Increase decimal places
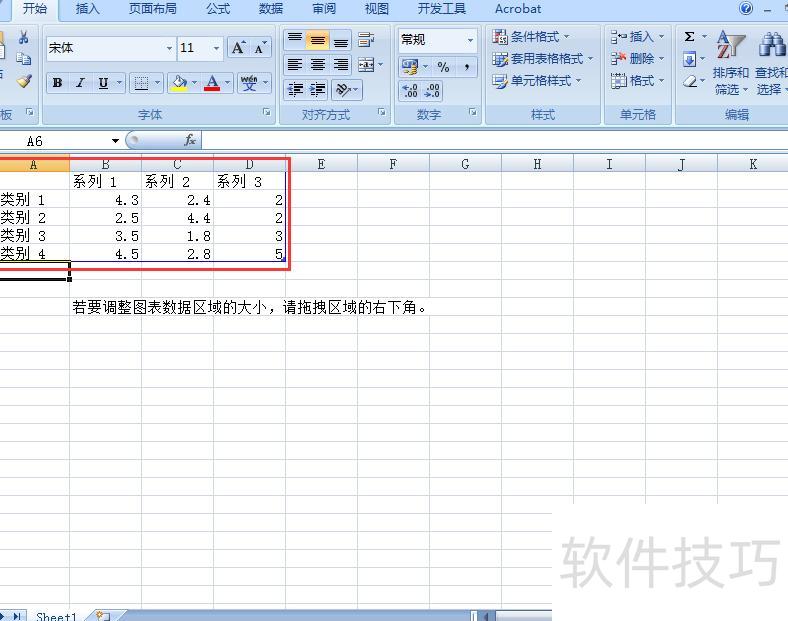This screenshot has height=621, width=788. click(x=410, y=91)
